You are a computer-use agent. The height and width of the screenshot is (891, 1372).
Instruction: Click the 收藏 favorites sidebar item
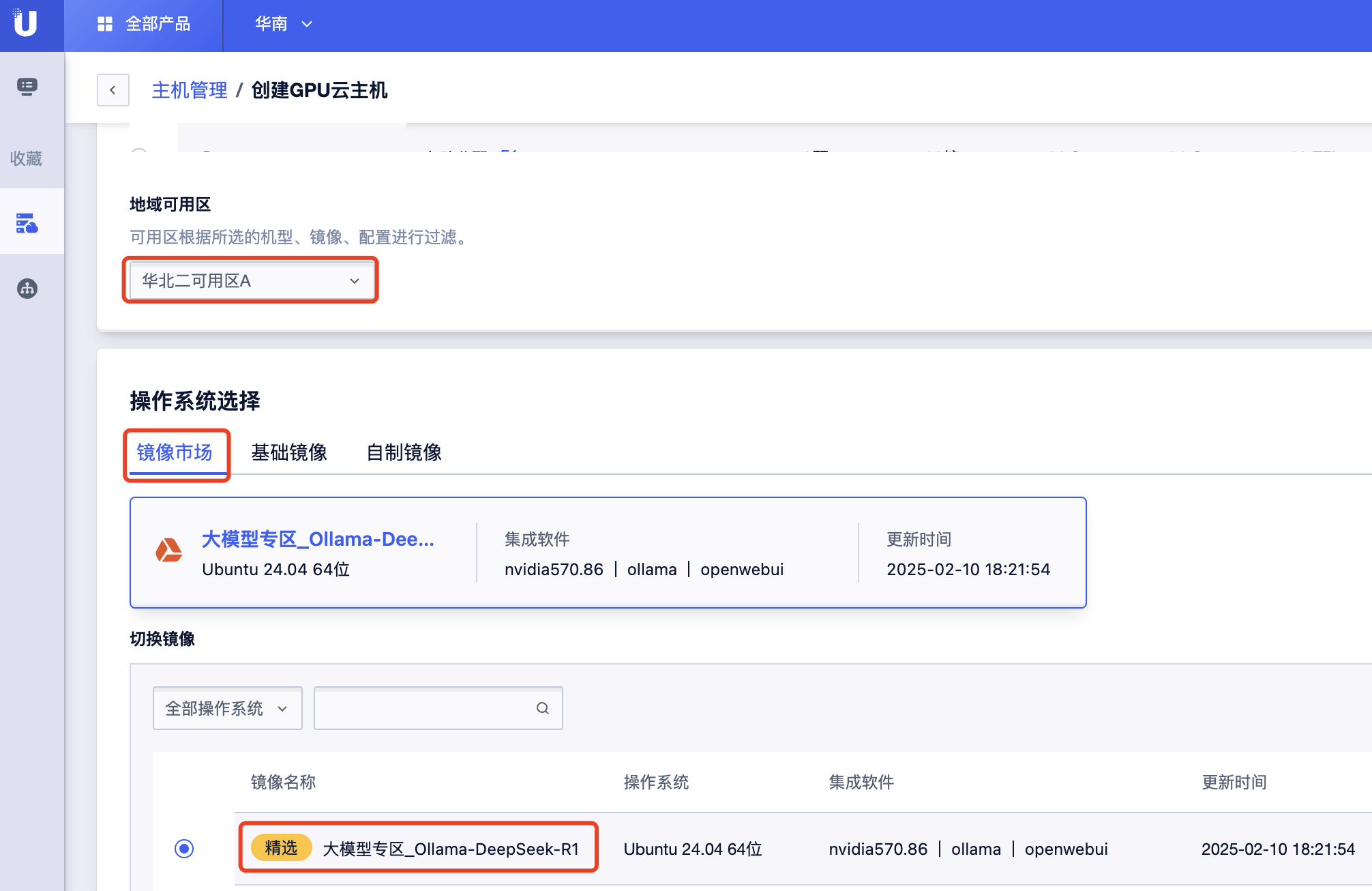tap(26, 158)
